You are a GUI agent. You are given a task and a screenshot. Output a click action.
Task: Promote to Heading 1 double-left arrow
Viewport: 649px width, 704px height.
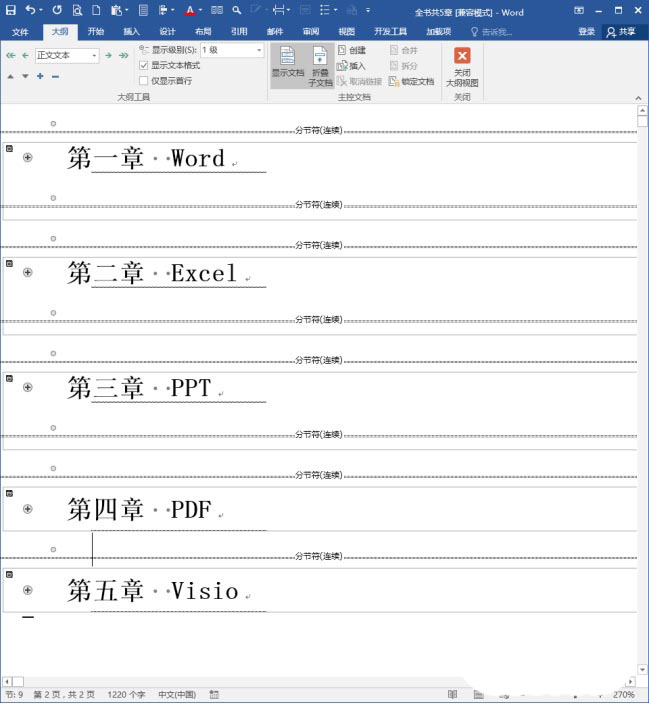(11, 55)
